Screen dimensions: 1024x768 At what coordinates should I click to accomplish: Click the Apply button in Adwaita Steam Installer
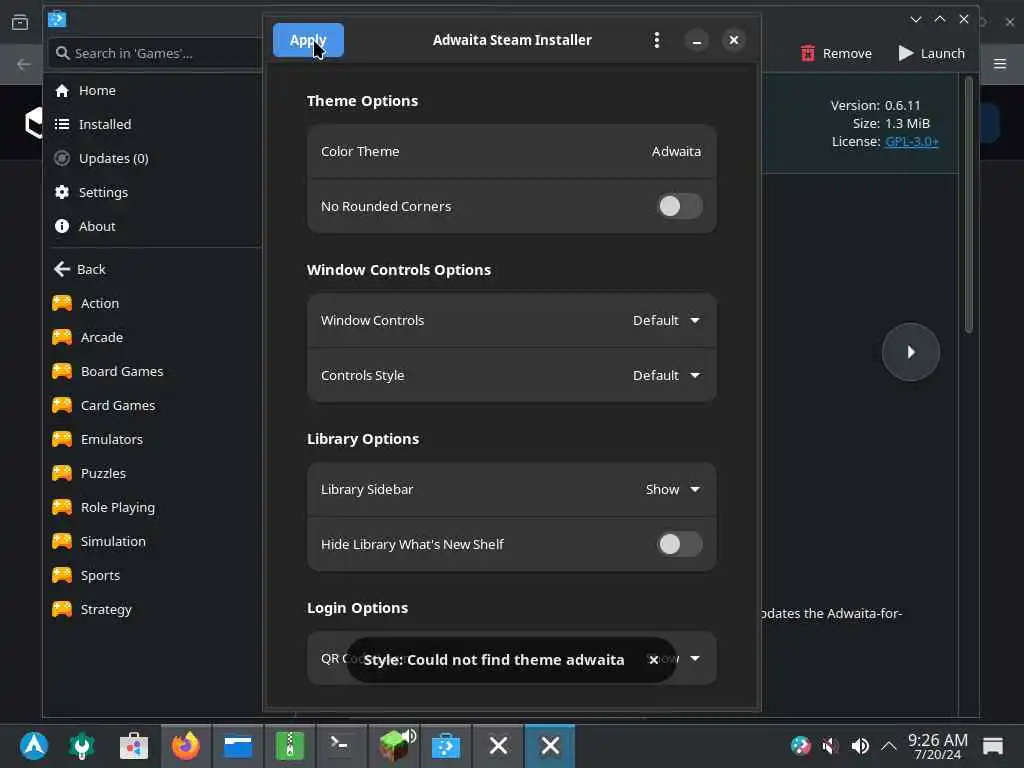tap(308, 40)
